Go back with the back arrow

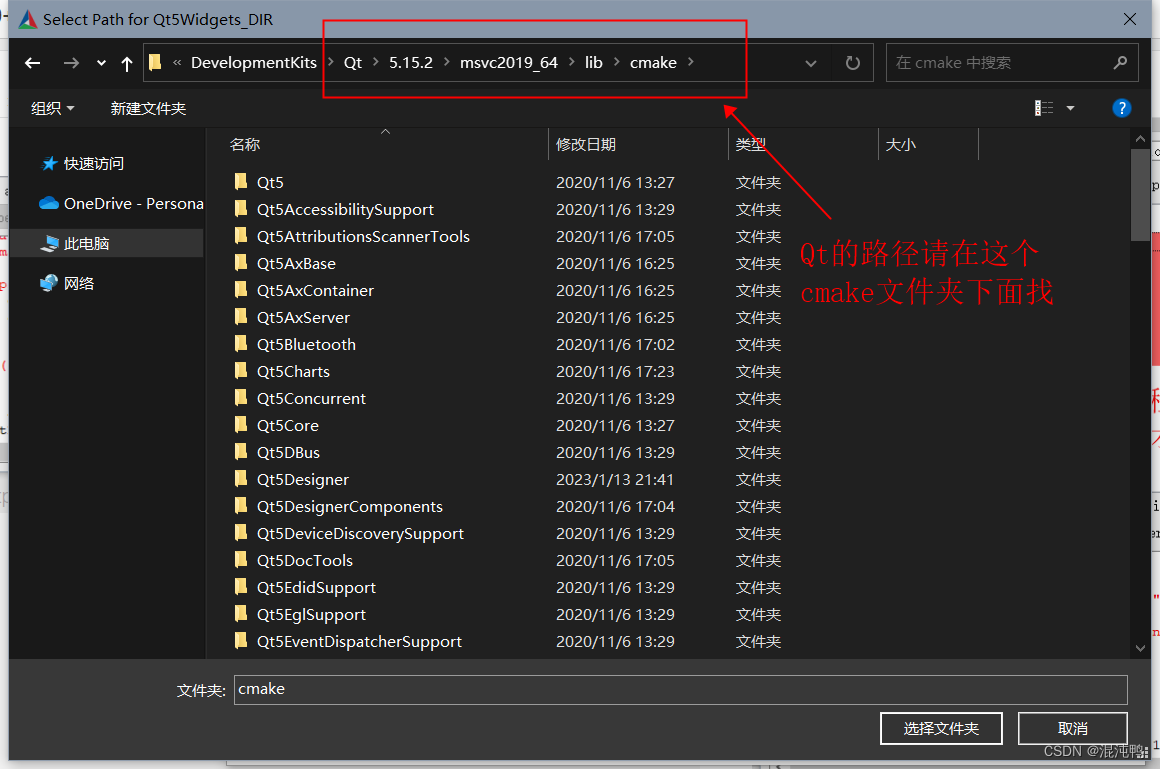click(x=32, y=63)
